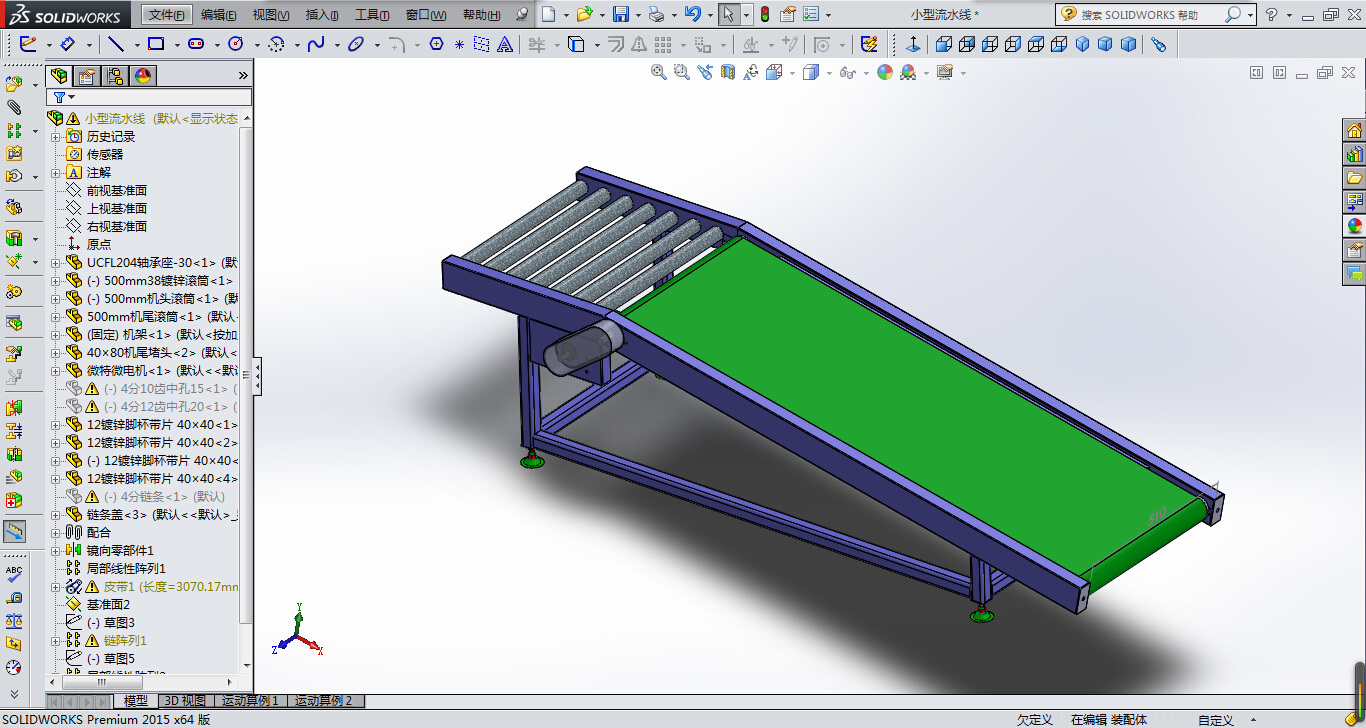Open the SOLIDWORKS Resources home tab

click(1354, 131)
